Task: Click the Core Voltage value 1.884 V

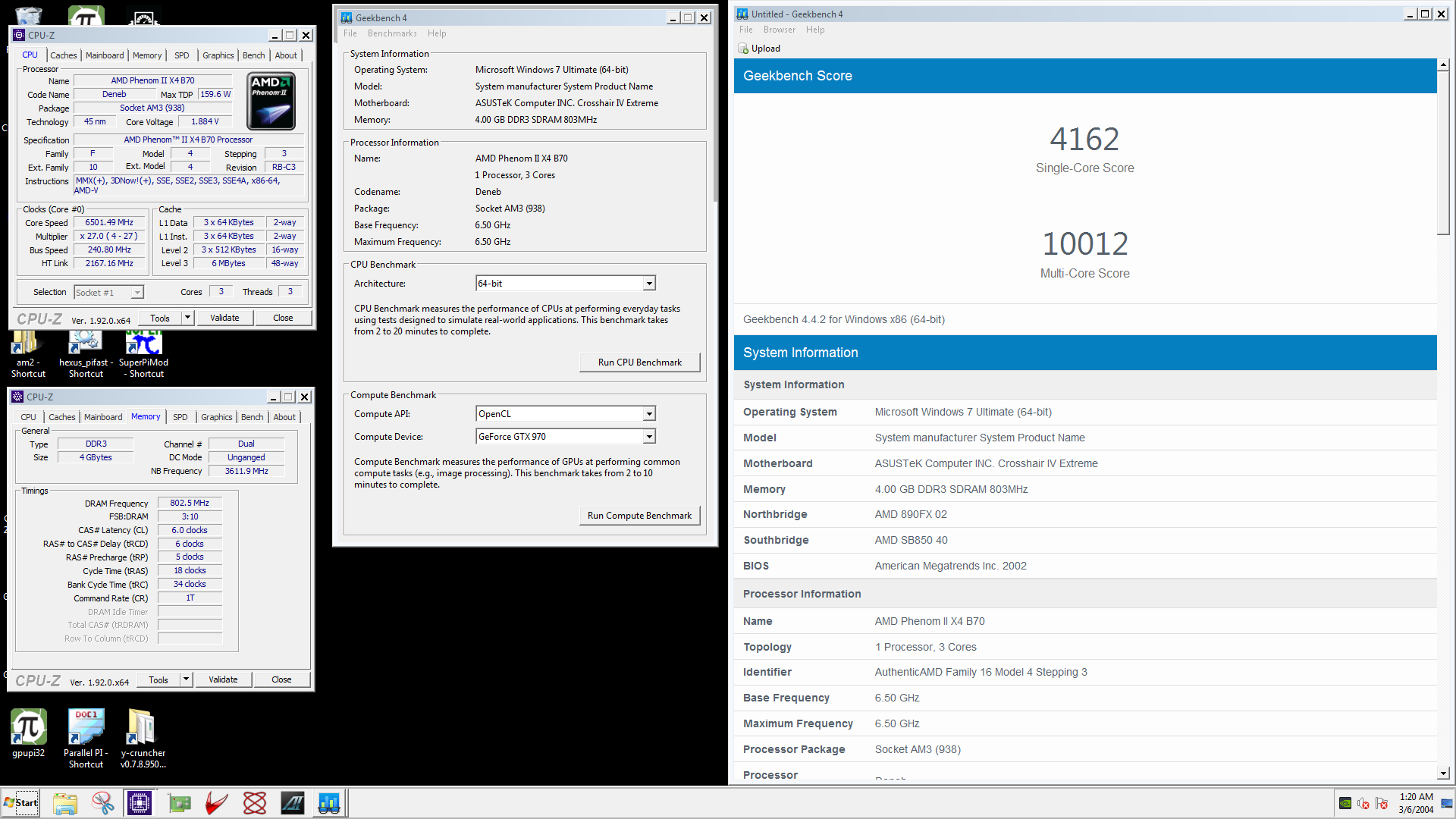Action: pos(205,122)
